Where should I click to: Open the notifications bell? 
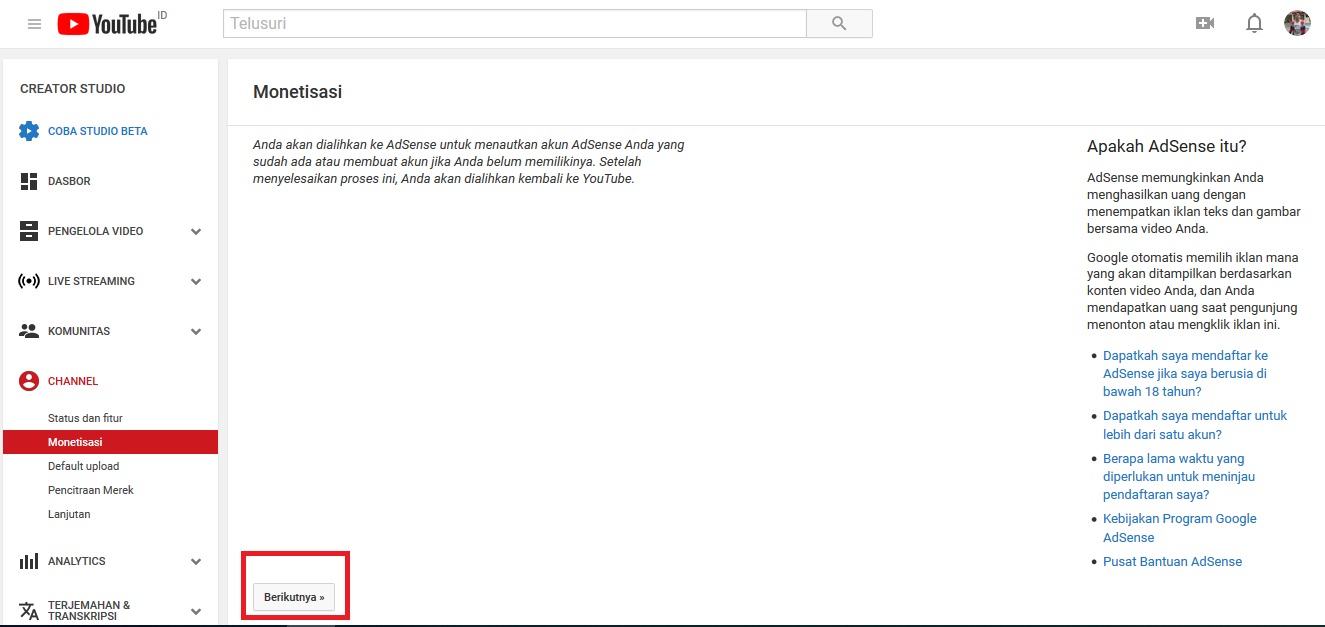coord(1254,23)
